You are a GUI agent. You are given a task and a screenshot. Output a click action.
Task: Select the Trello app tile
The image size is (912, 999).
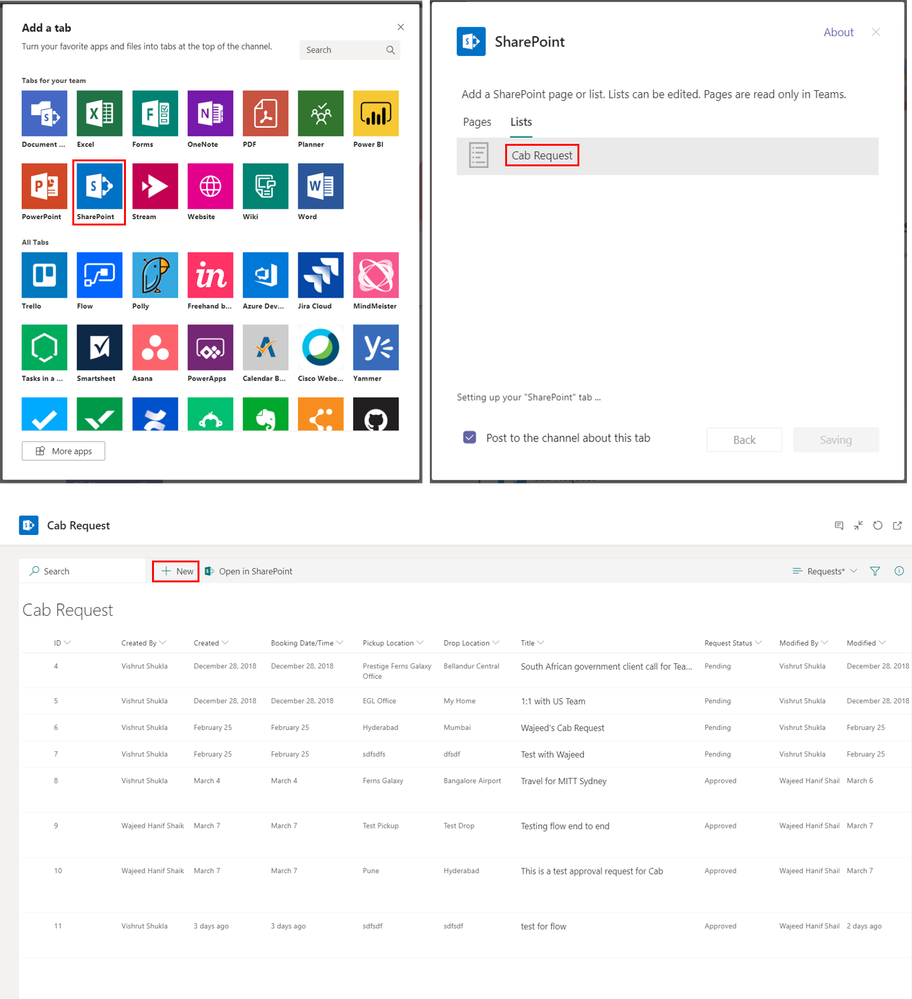[x=44, y=275]
